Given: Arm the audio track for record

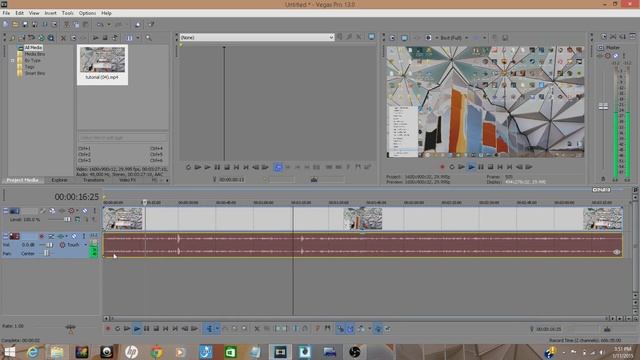Looking at the screenshot, I should [x=41, y=236].
